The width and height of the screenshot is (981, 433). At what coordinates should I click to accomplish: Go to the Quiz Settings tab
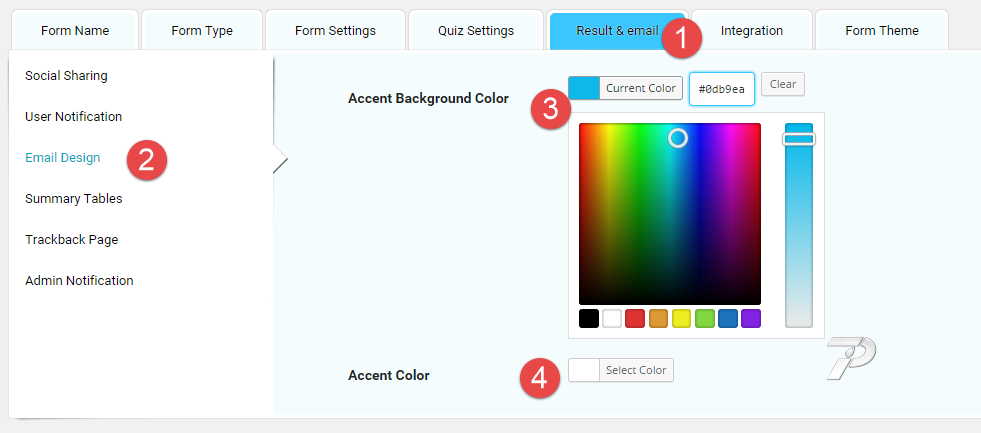[476, 30]
